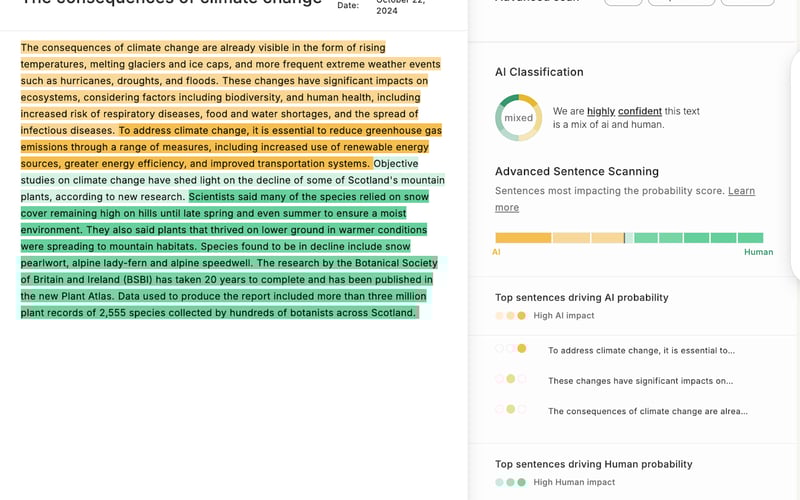800x500 pixels.
Task: Click the High Human impact legend dots
Action: 510,482
